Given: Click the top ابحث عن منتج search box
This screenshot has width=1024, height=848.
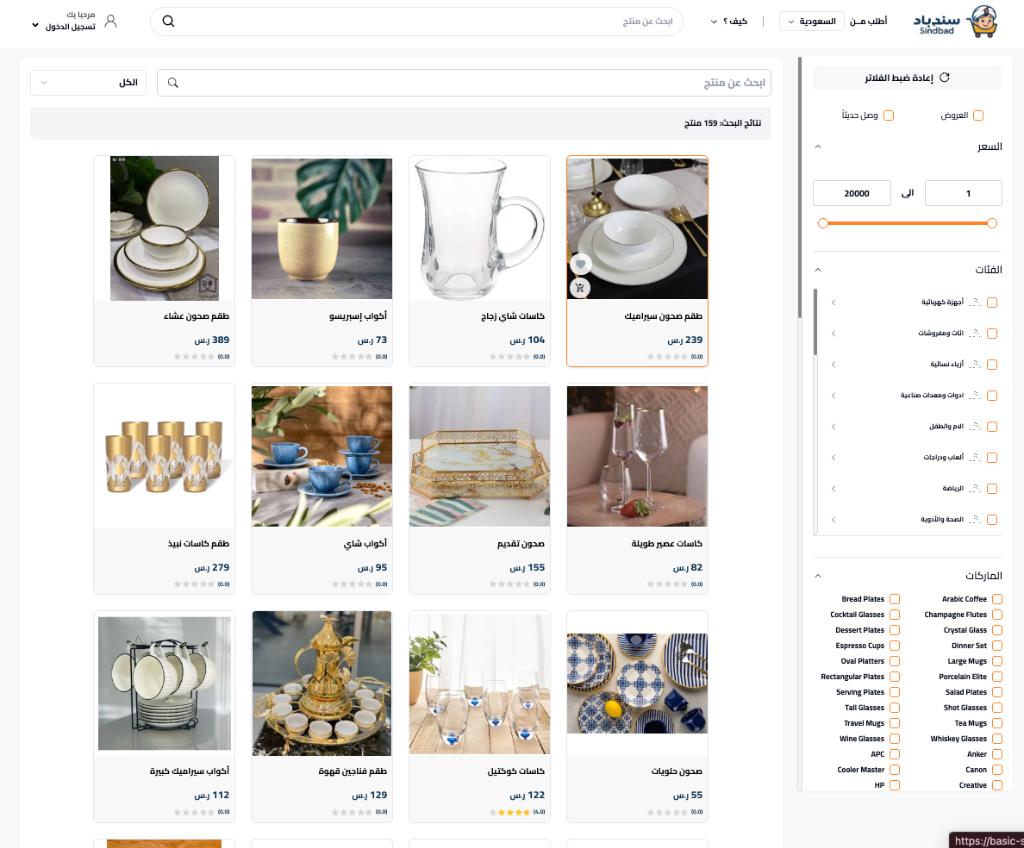Looking at the screenshot, I should click(417, 22).
